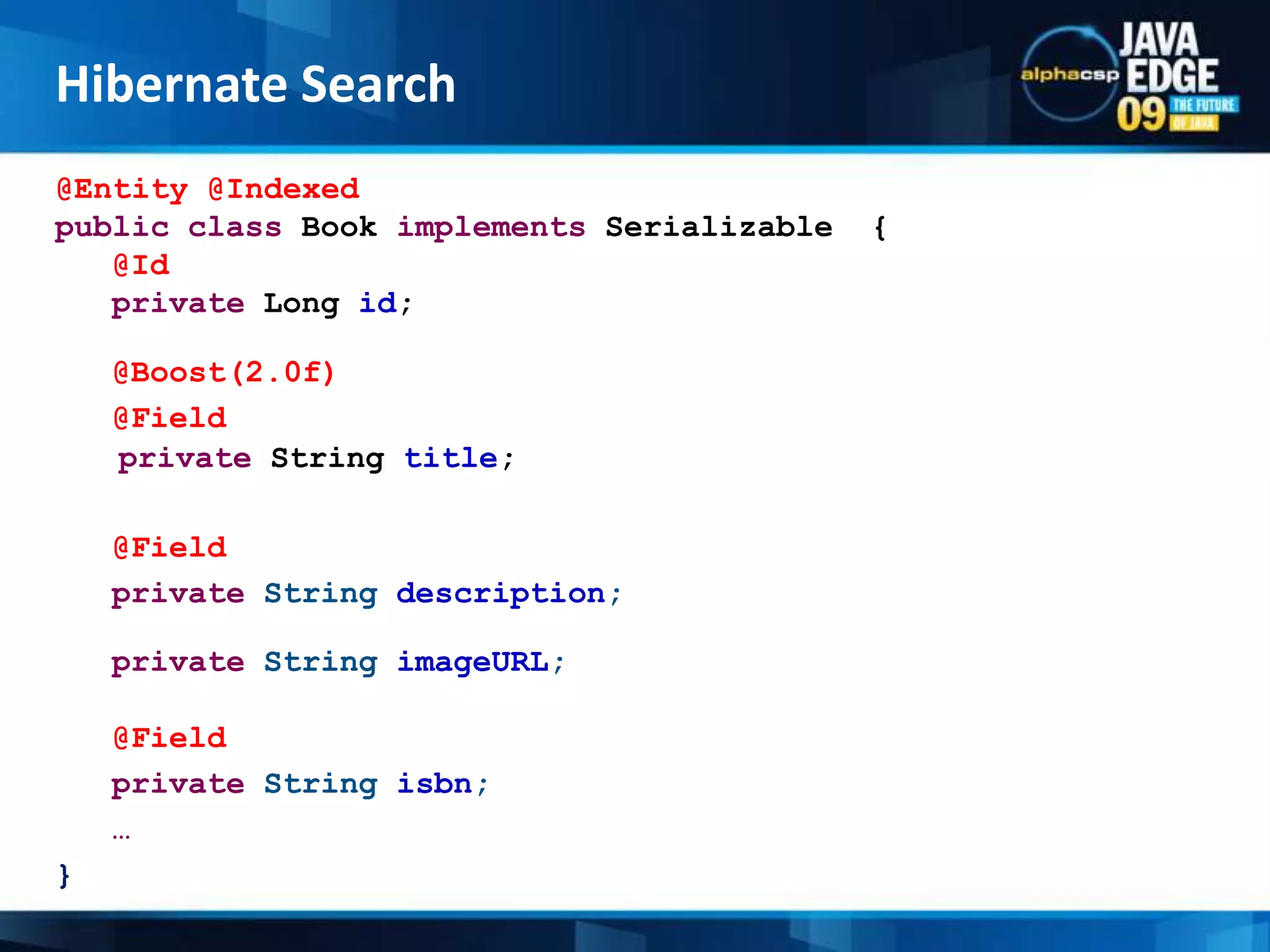This screenshot has width=1270, height=952.
Task: Click the title field name
Action: 451,459
